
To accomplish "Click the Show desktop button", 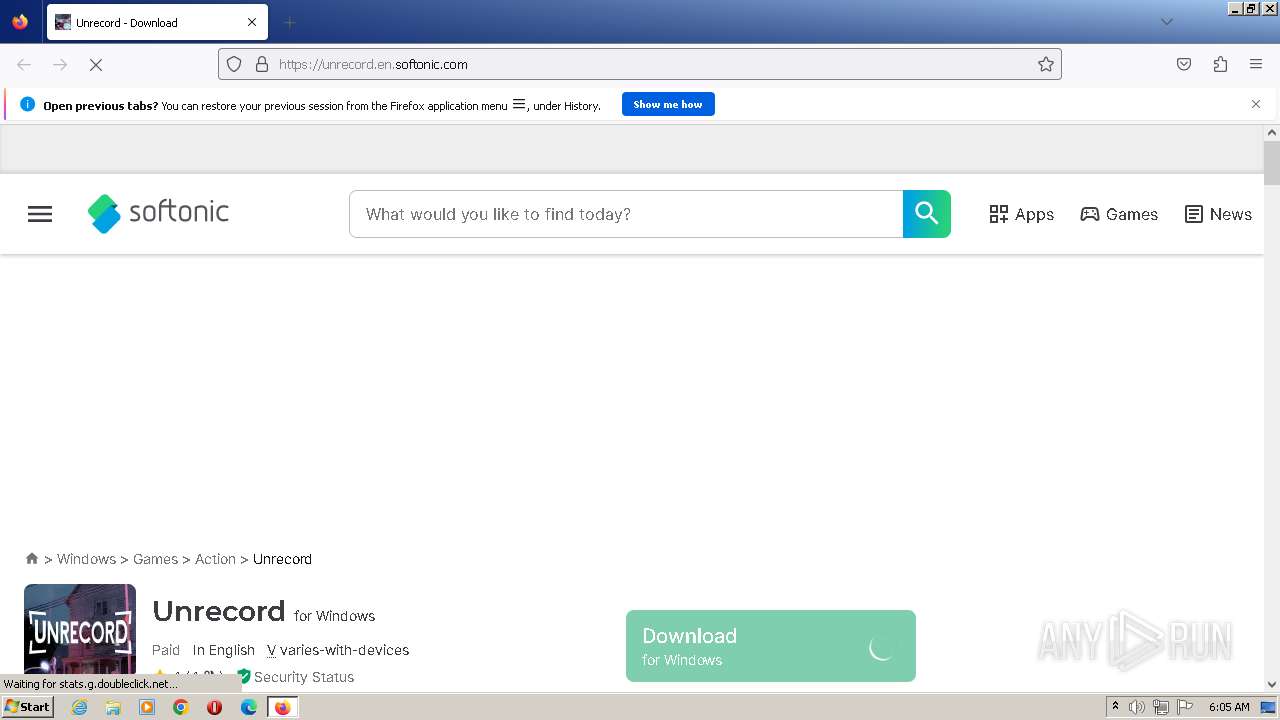I will (x=1269, y=707).
